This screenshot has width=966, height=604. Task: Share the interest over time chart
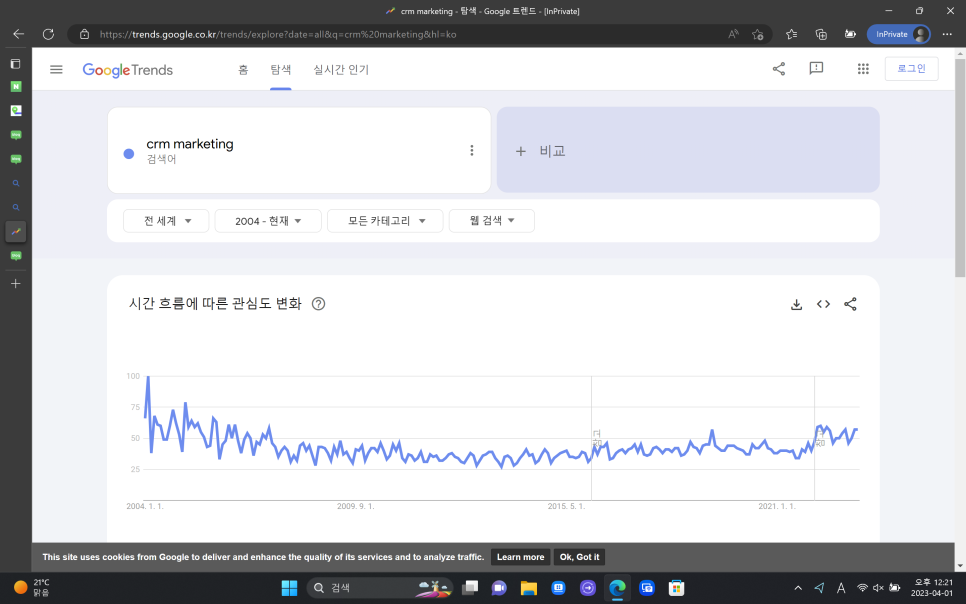tap(850, 304)
